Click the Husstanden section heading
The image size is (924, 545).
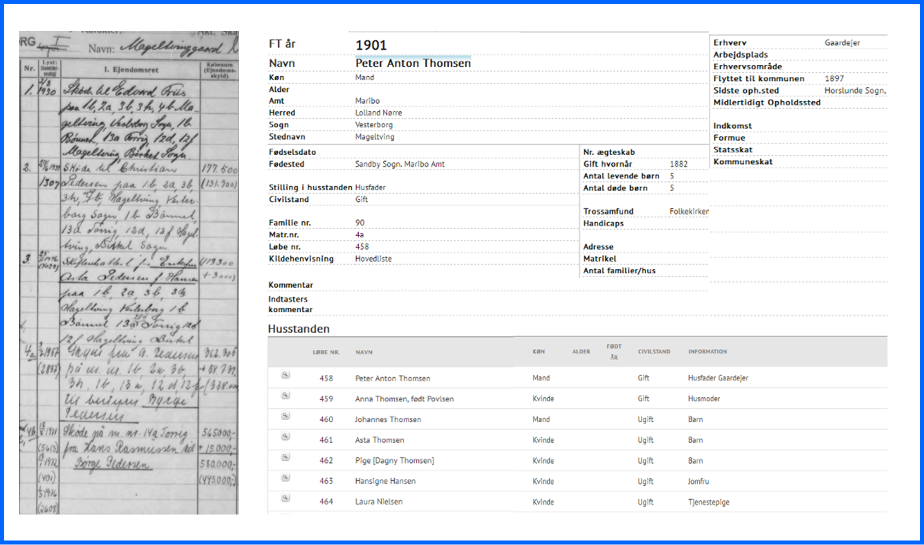click(x=299, y=329)
